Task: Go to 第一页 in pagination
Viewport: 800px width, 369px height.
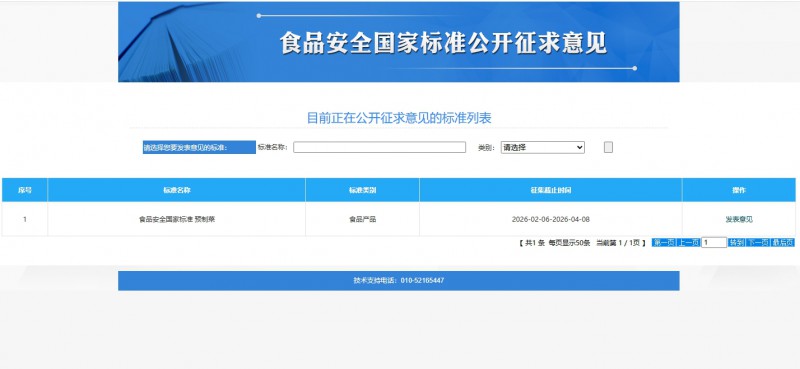Action: [x=664, y=242]
